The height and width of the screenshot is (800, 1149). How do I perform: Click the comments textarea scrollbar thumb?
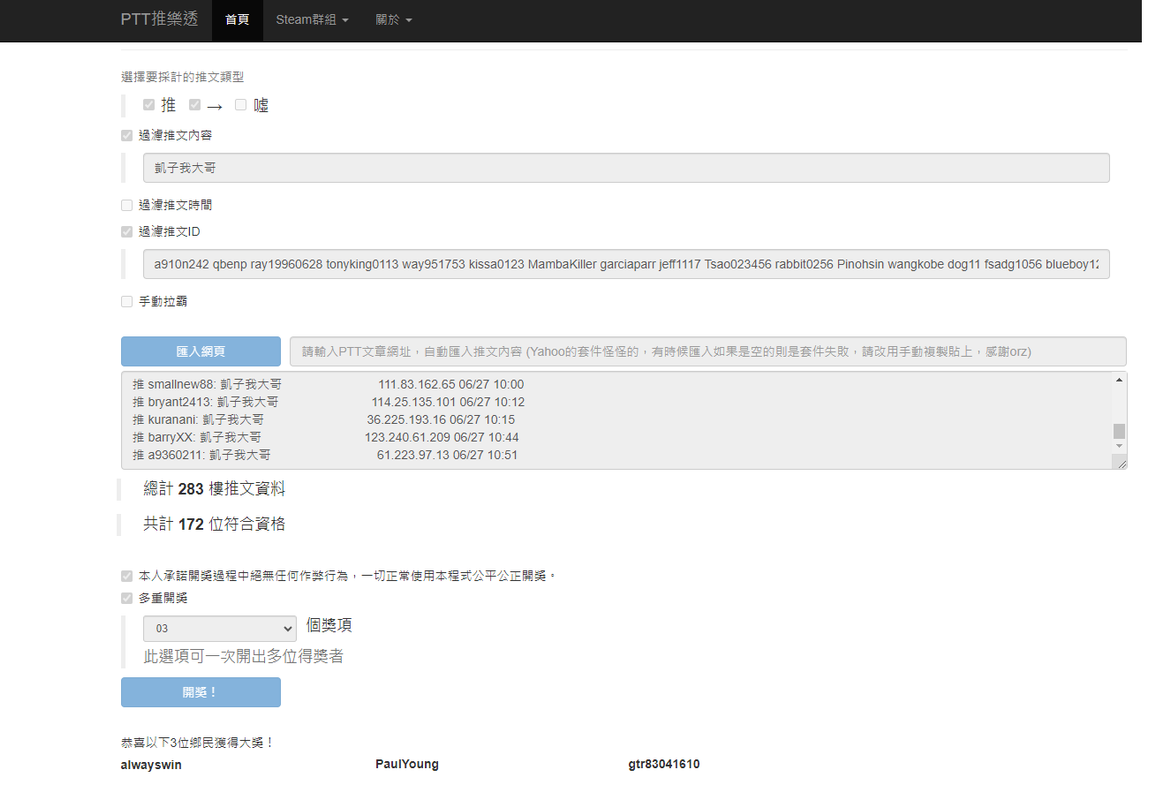point(1119,431)
